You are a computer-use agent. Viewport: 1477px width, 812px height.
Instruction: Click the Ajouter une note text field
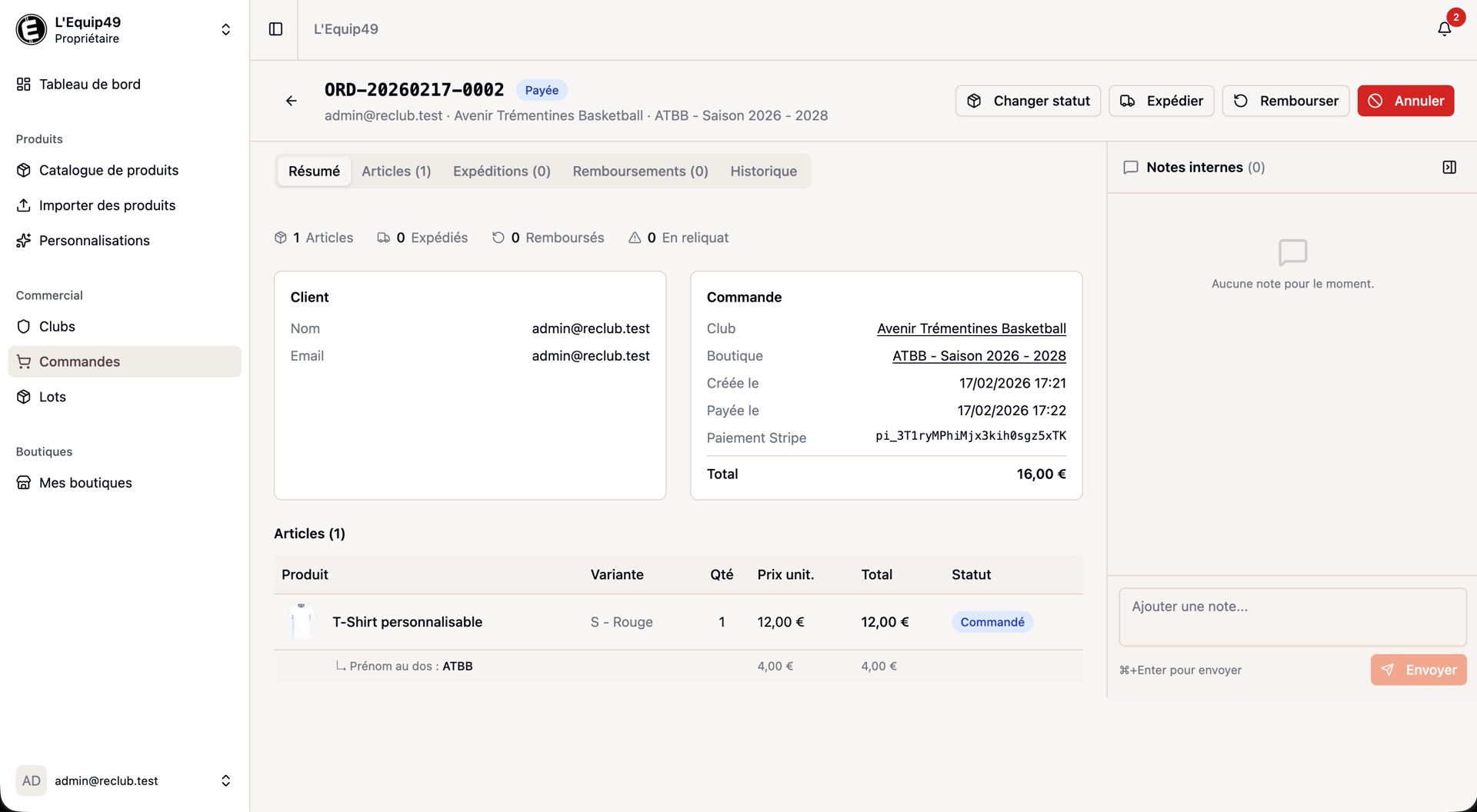(x=1292, y=616)
